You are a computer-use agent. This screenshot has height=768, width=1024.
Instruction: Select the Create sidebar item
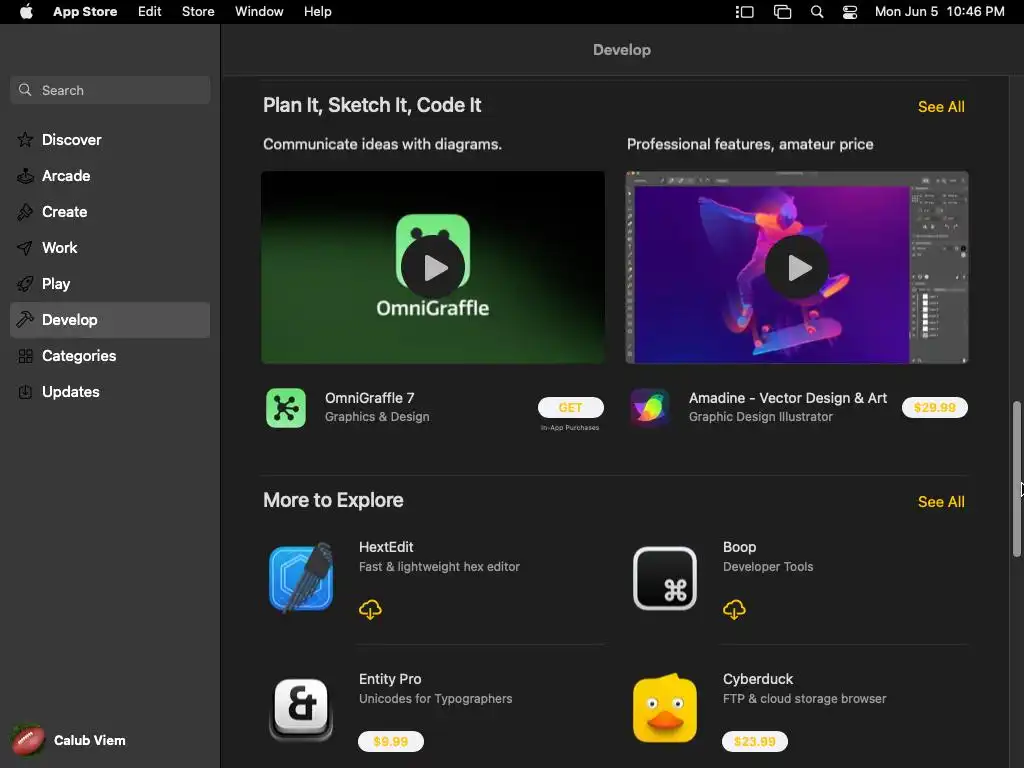click(110, 212)
